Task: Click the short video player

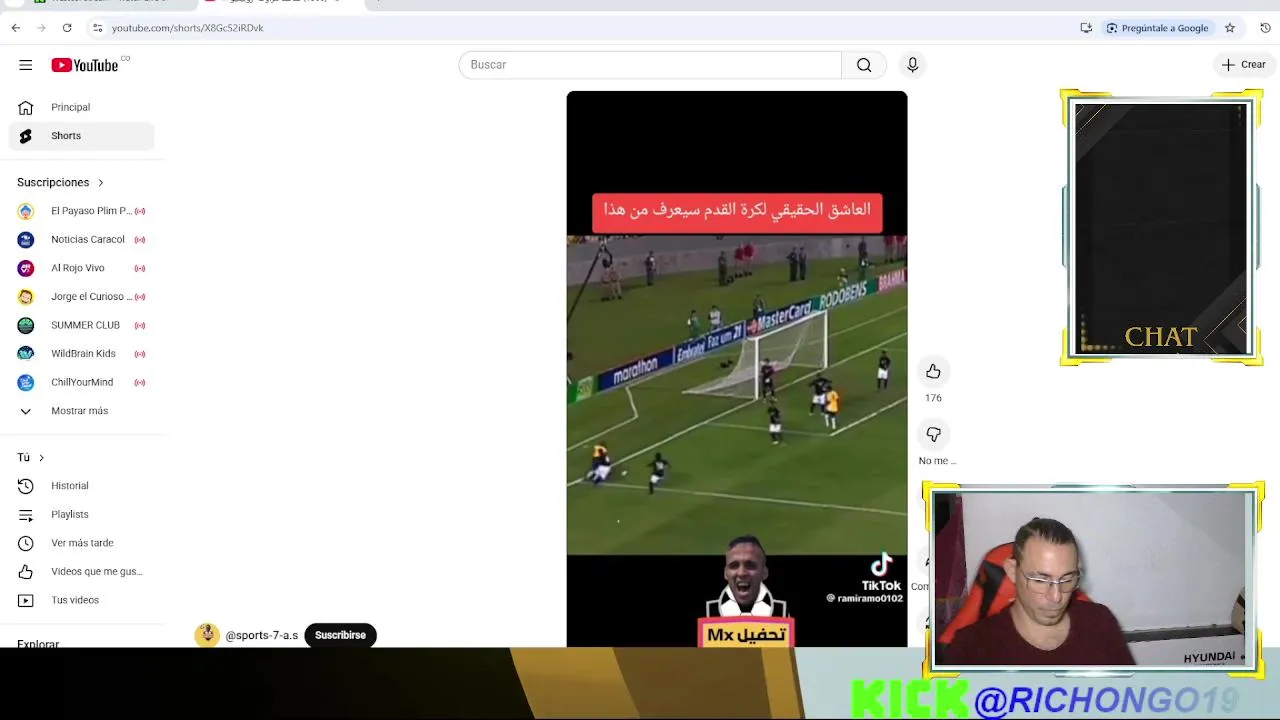Action: (x=737, y=369)
